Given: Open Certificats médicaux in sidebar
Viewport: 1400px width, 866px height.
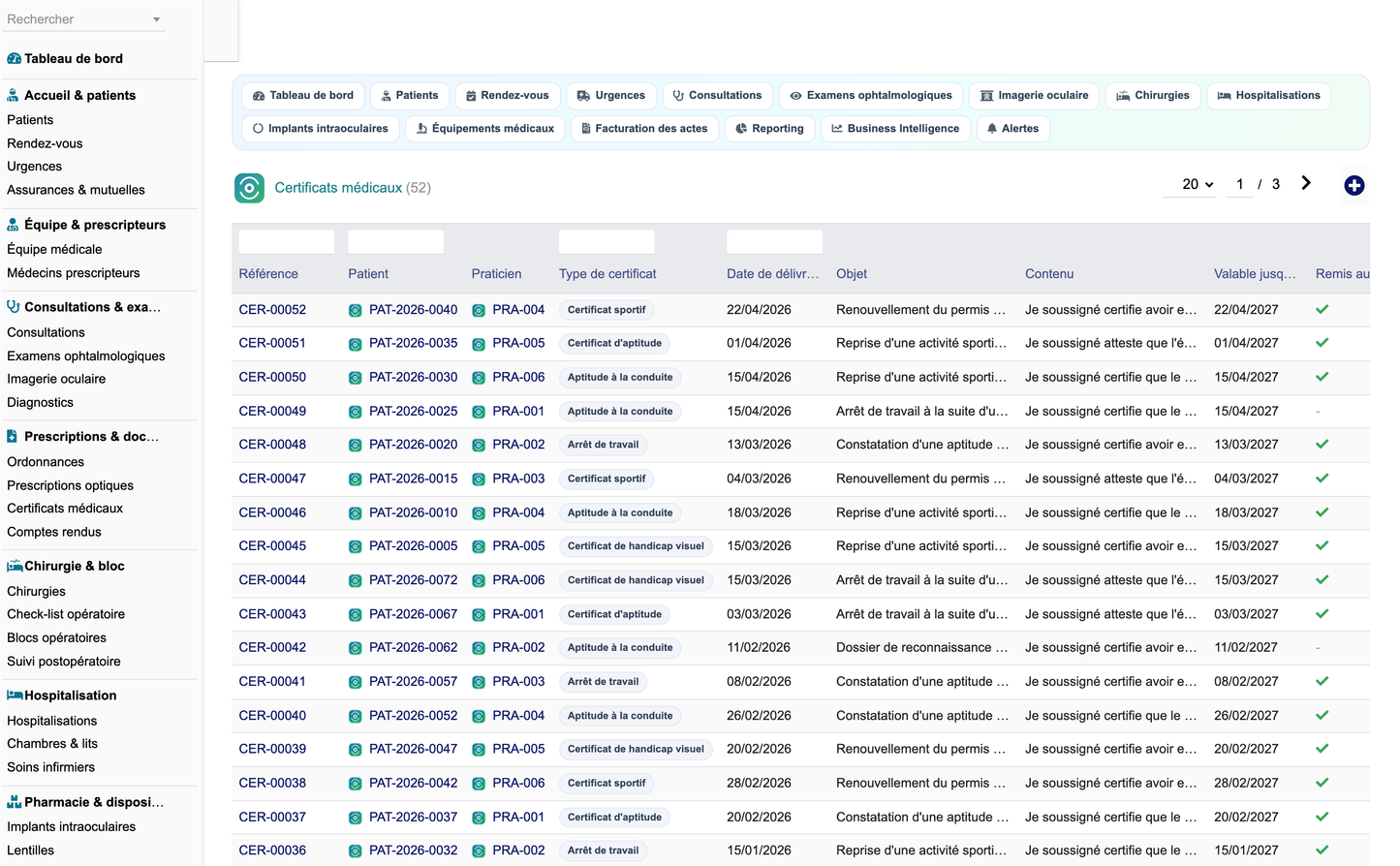Looking at the screenshot, I should click(x=65, y=509).
